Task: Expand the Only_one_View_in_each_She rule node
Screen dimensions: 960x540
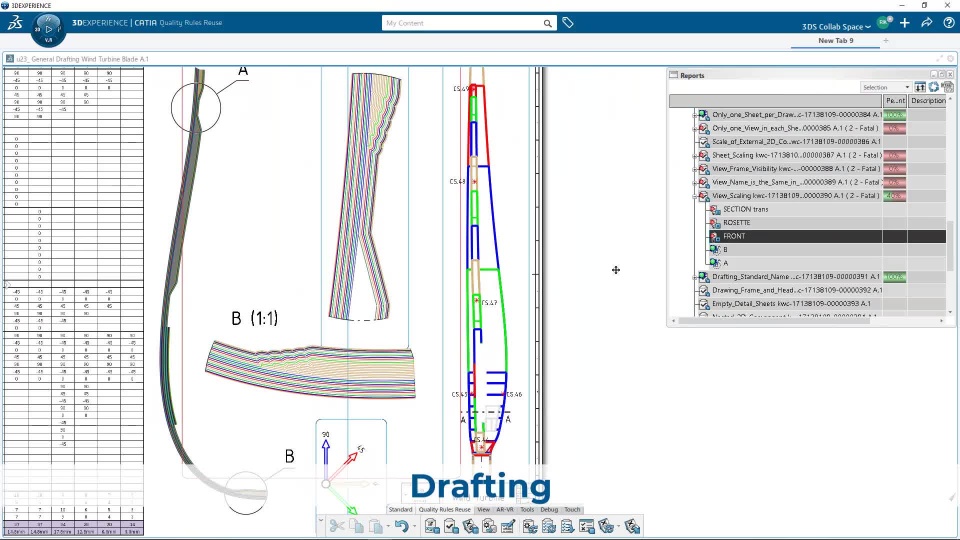Action: [694, 129]
